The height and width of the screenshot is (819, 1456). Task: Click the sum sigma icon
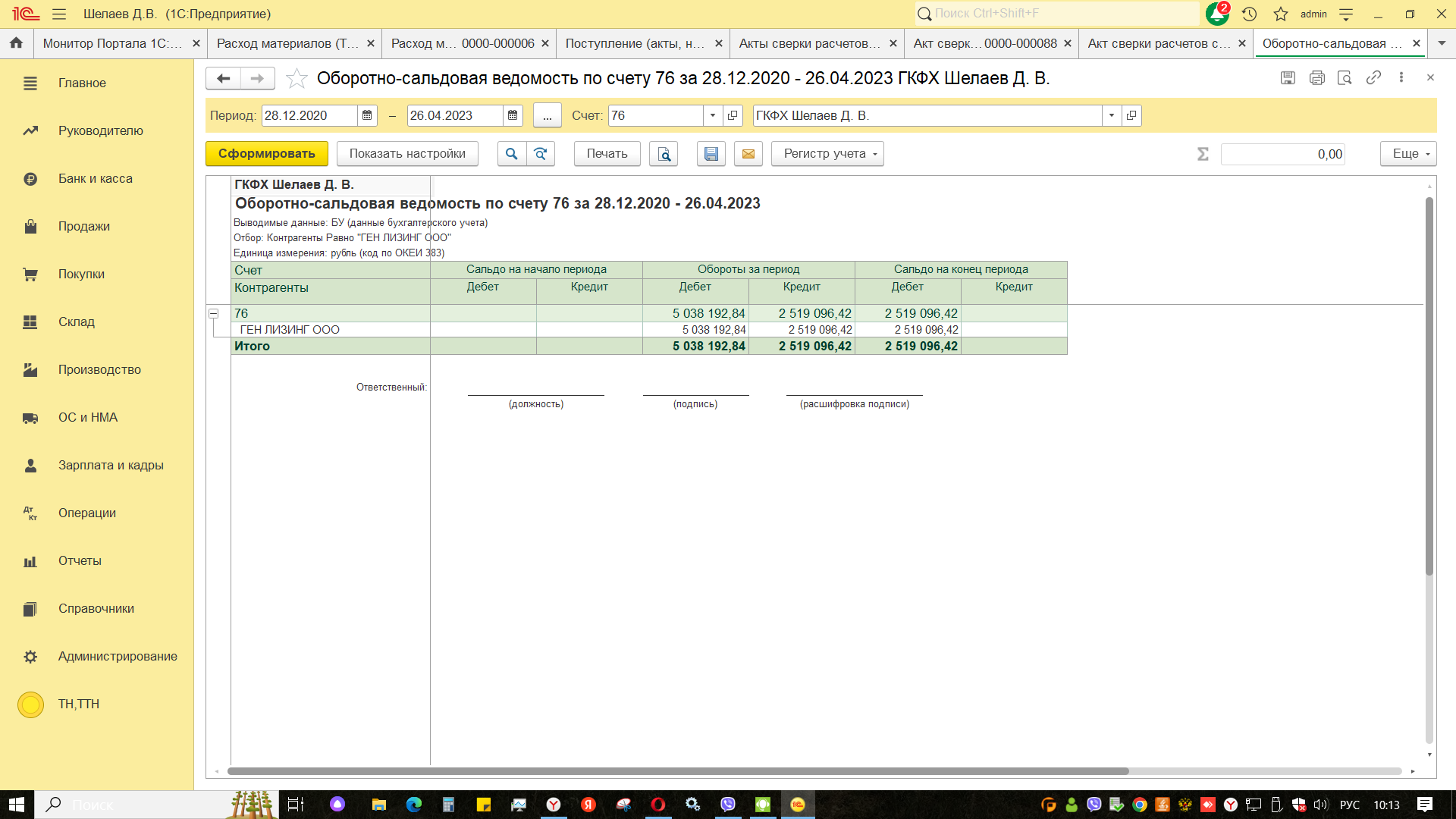1203,154
